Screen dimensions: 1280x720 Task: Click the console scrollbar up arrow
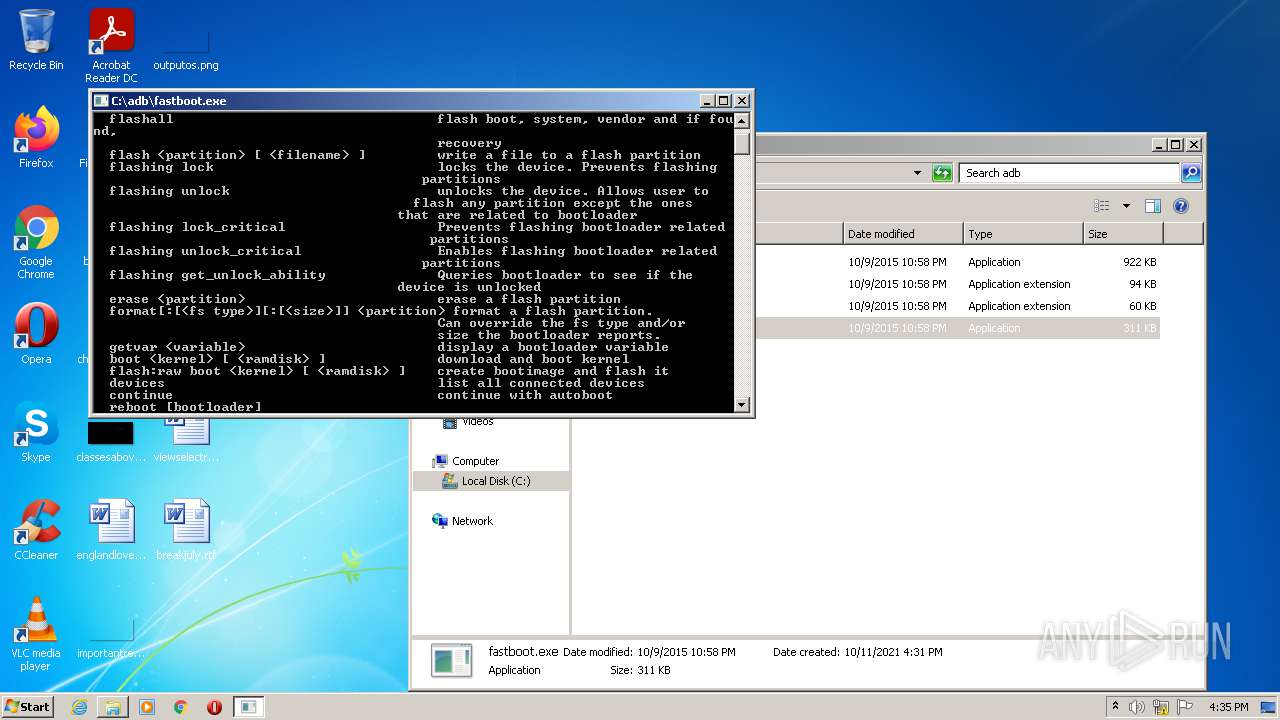click(x=742, y=121)
